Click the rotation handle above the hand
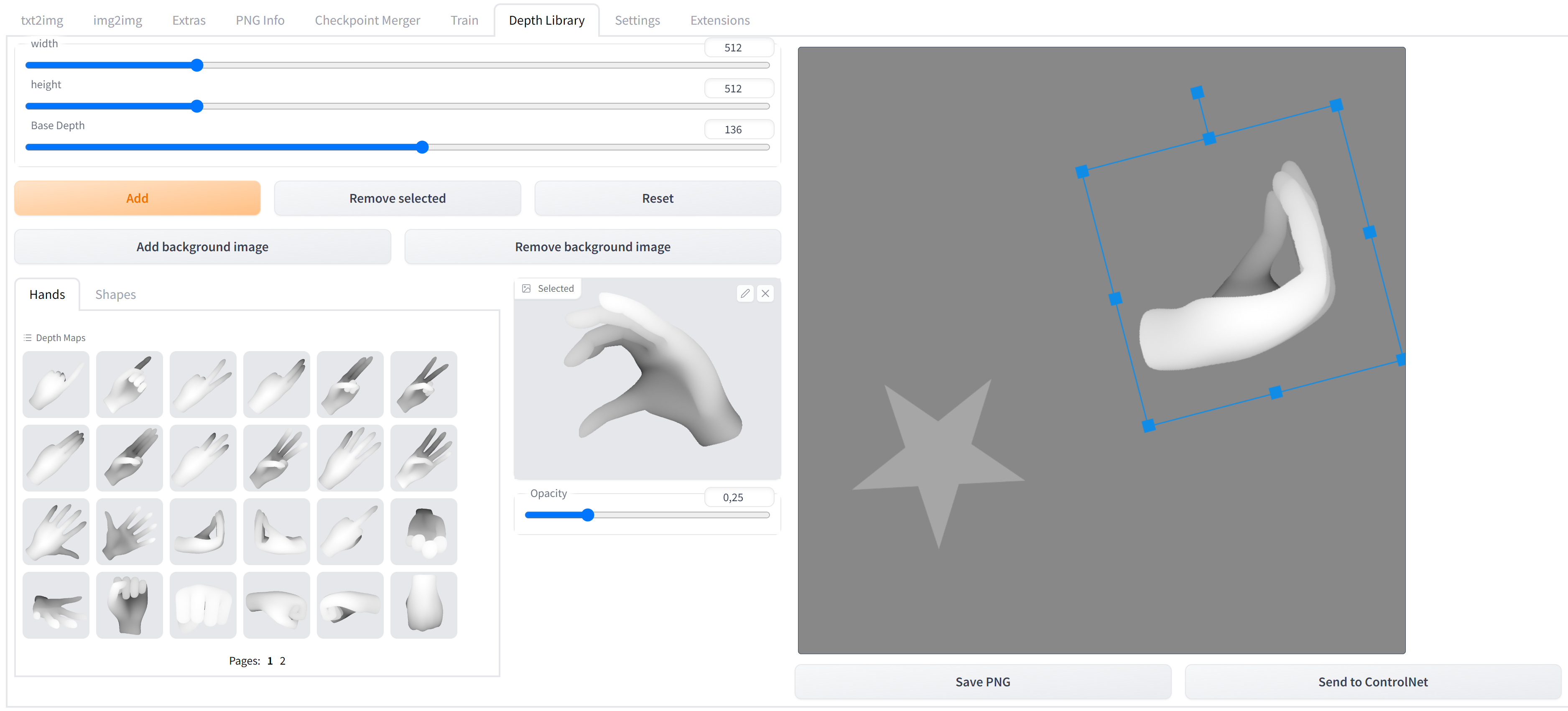Image resolution: width=1568 pixels, height=711 pixels. coord(1197,92)
